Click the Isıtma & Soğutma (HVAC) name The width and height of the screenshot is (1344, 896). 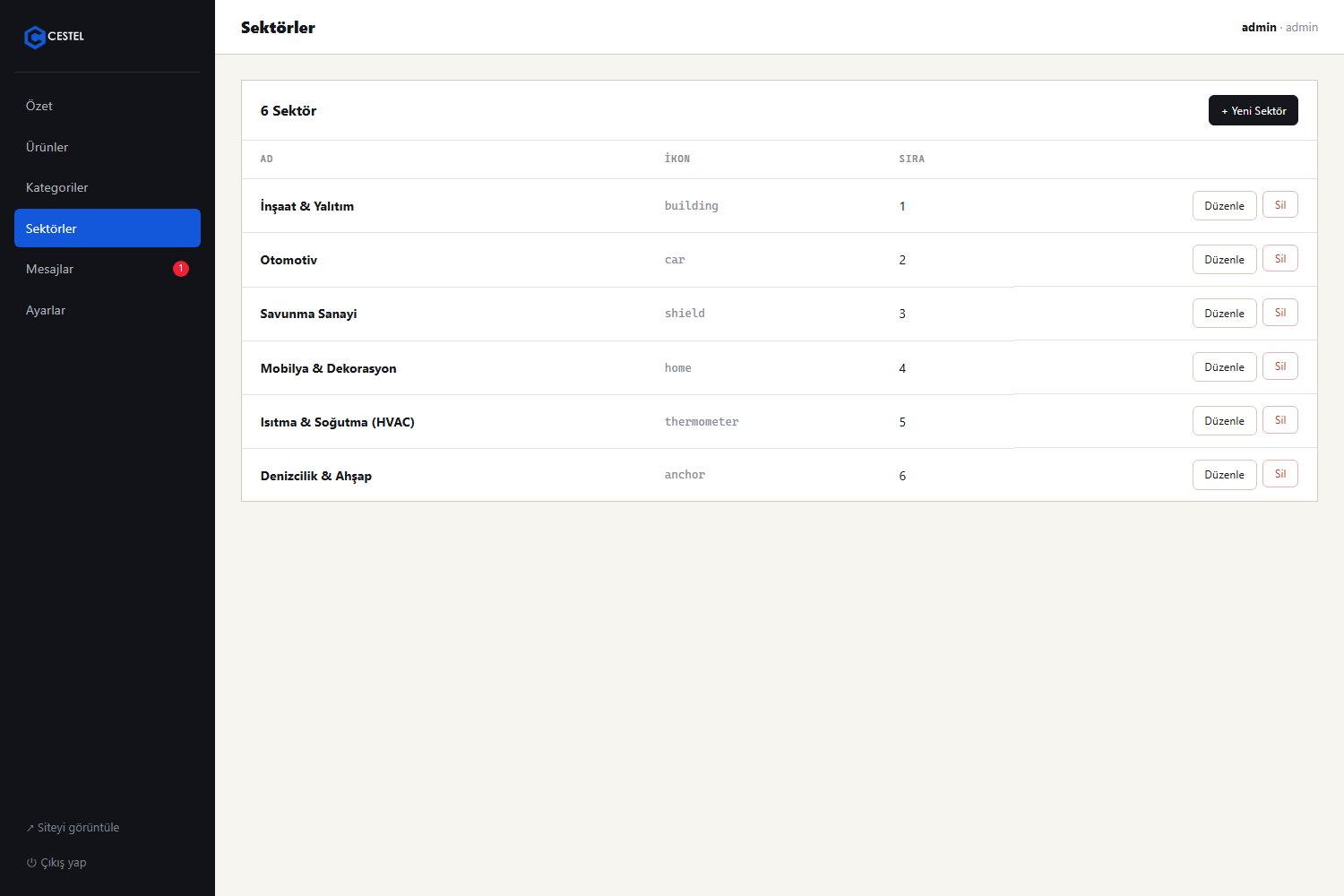pyautogui.click(x=338, y=422)
